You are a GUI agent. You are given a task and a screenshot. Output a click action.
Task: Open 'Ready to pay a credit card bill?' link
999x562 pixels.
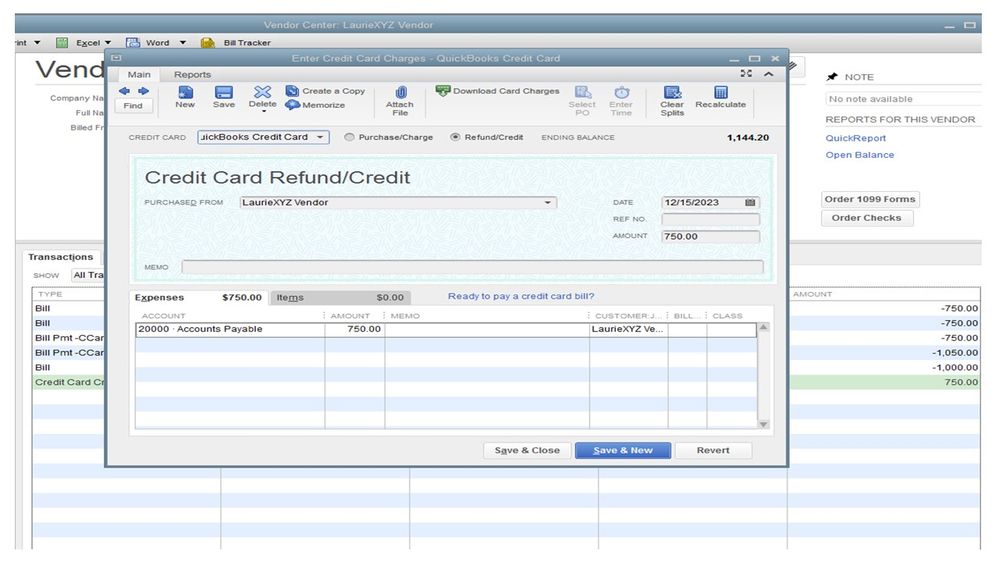pos(521,296)
